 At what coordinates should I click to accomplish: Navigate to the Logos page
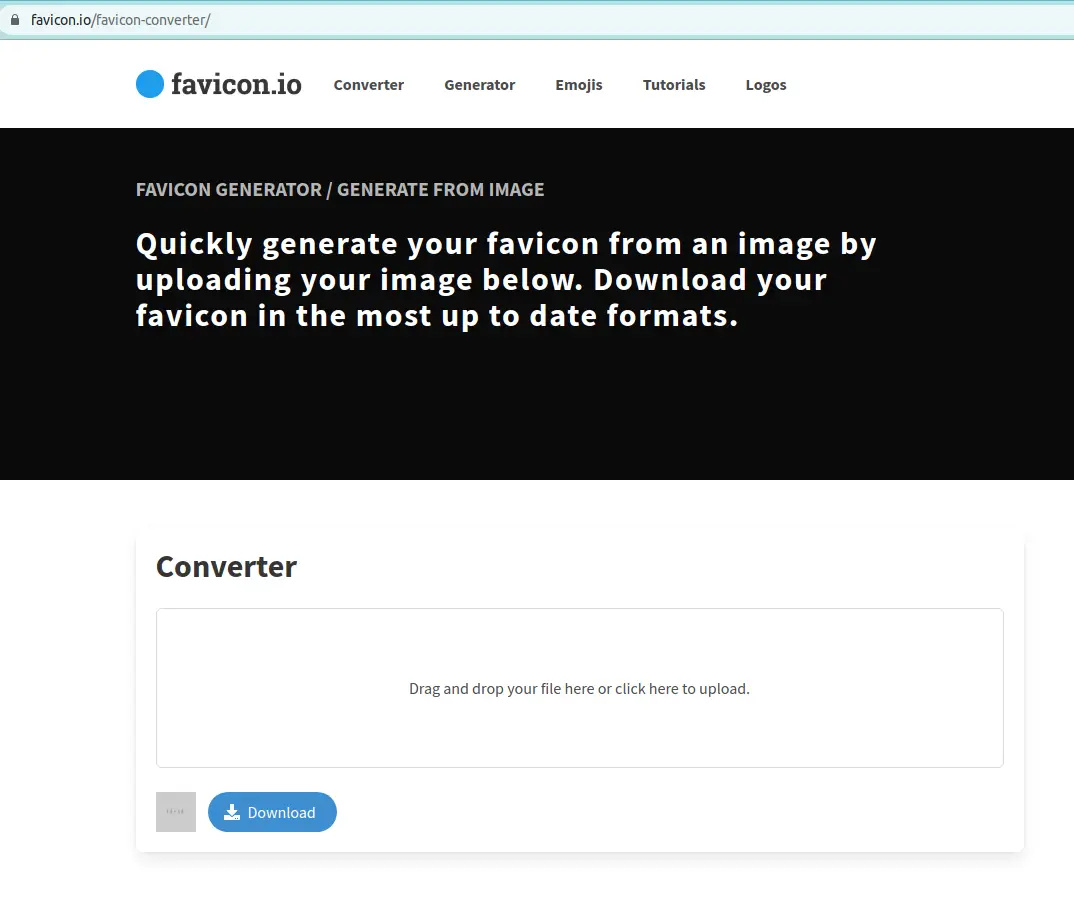pyautogui.click(x=765, y=85)
